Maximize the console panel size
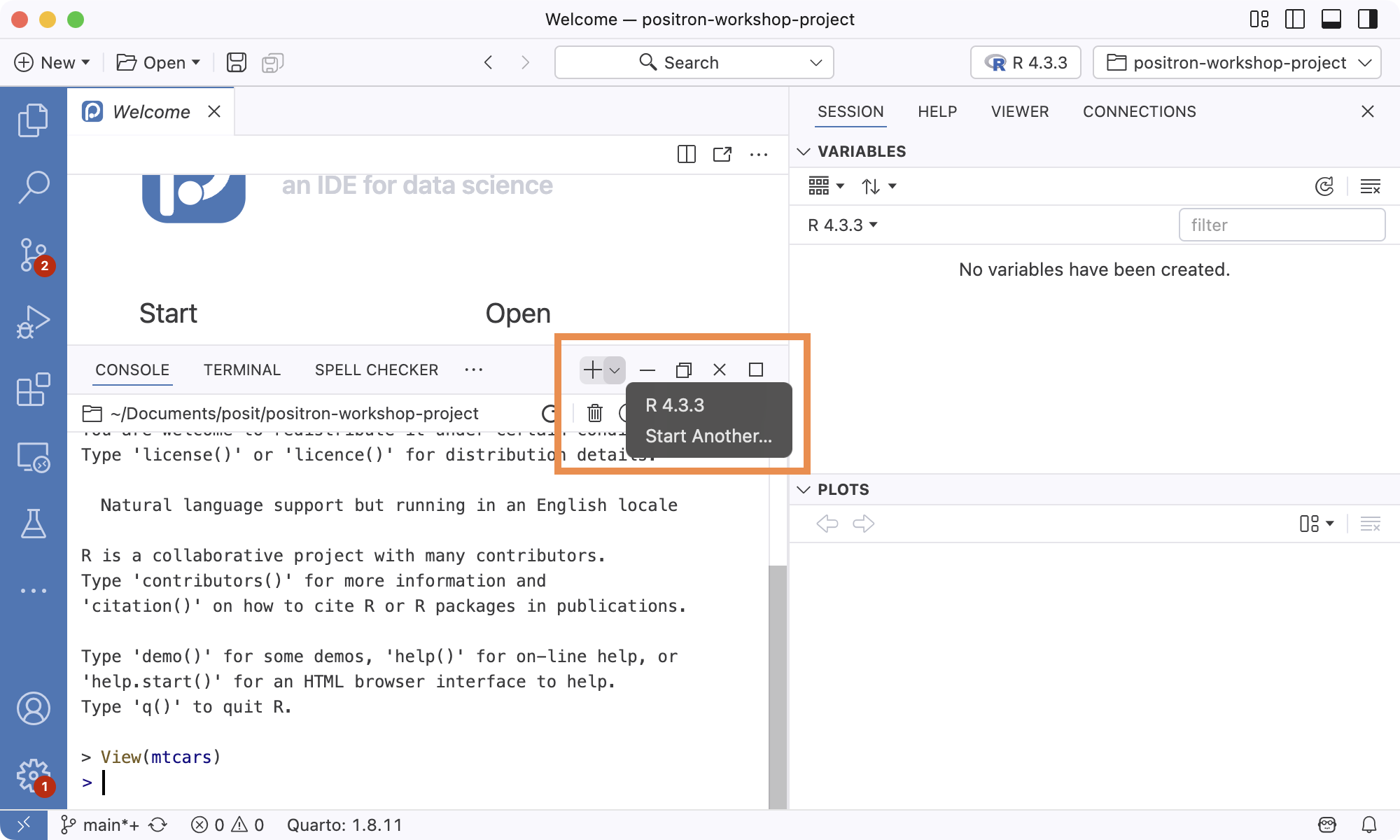Image resolution: width=1400 pixels, height=840 pixels. 756,370
